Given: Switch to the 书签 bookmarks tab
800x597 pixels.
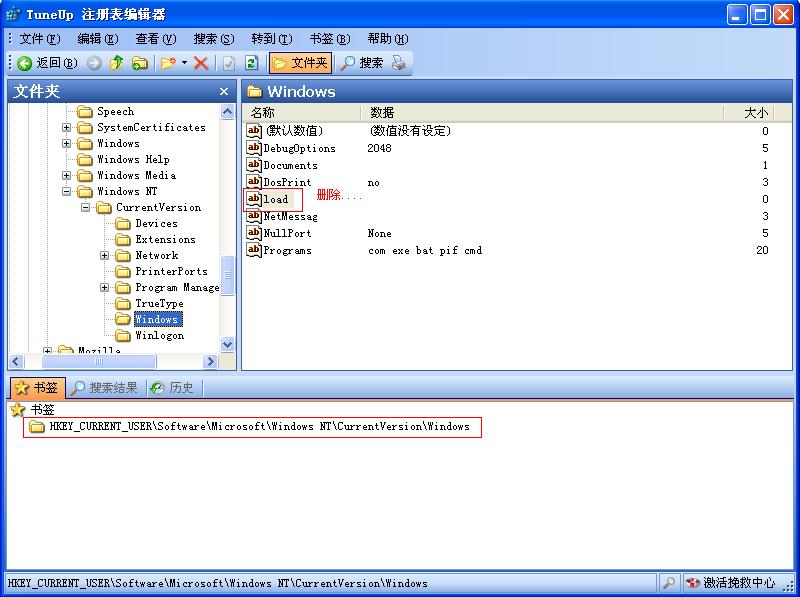Looking at the screenshot, I should click(37, 388).
